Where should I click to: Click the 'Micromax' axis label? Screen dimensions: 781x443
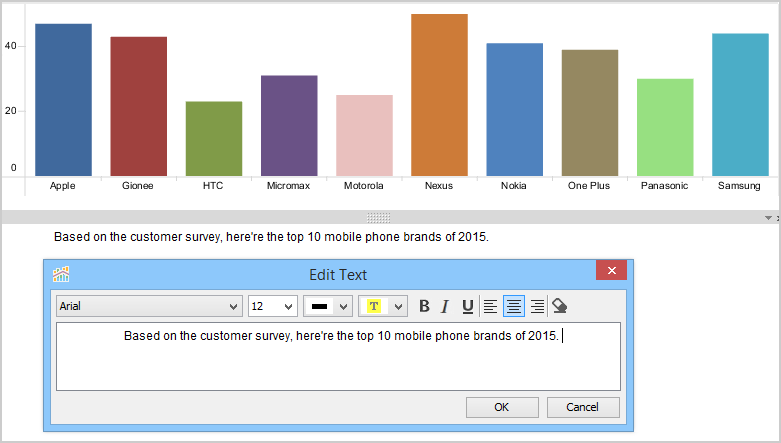click(288, 186)
